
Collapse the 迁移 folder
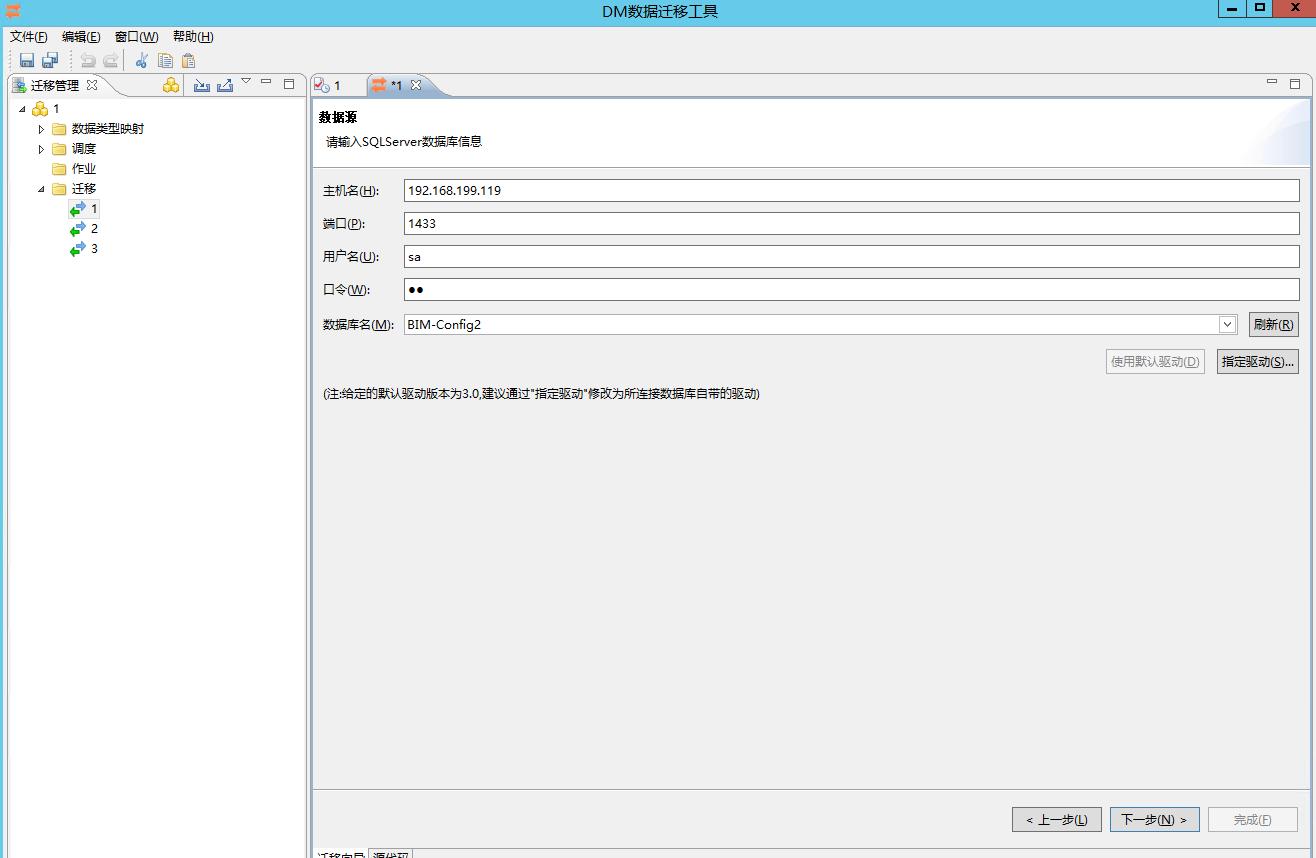point(41,188)
